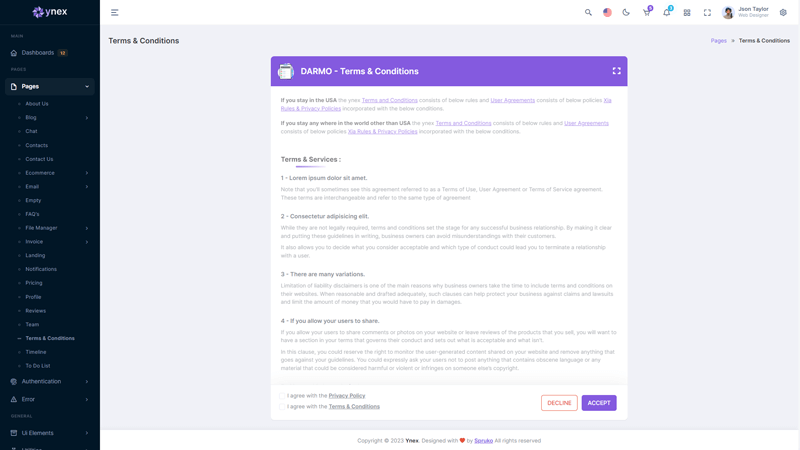Expand the card fullscreen icon
Screen dimensions: 800x450
click(616, 71)
